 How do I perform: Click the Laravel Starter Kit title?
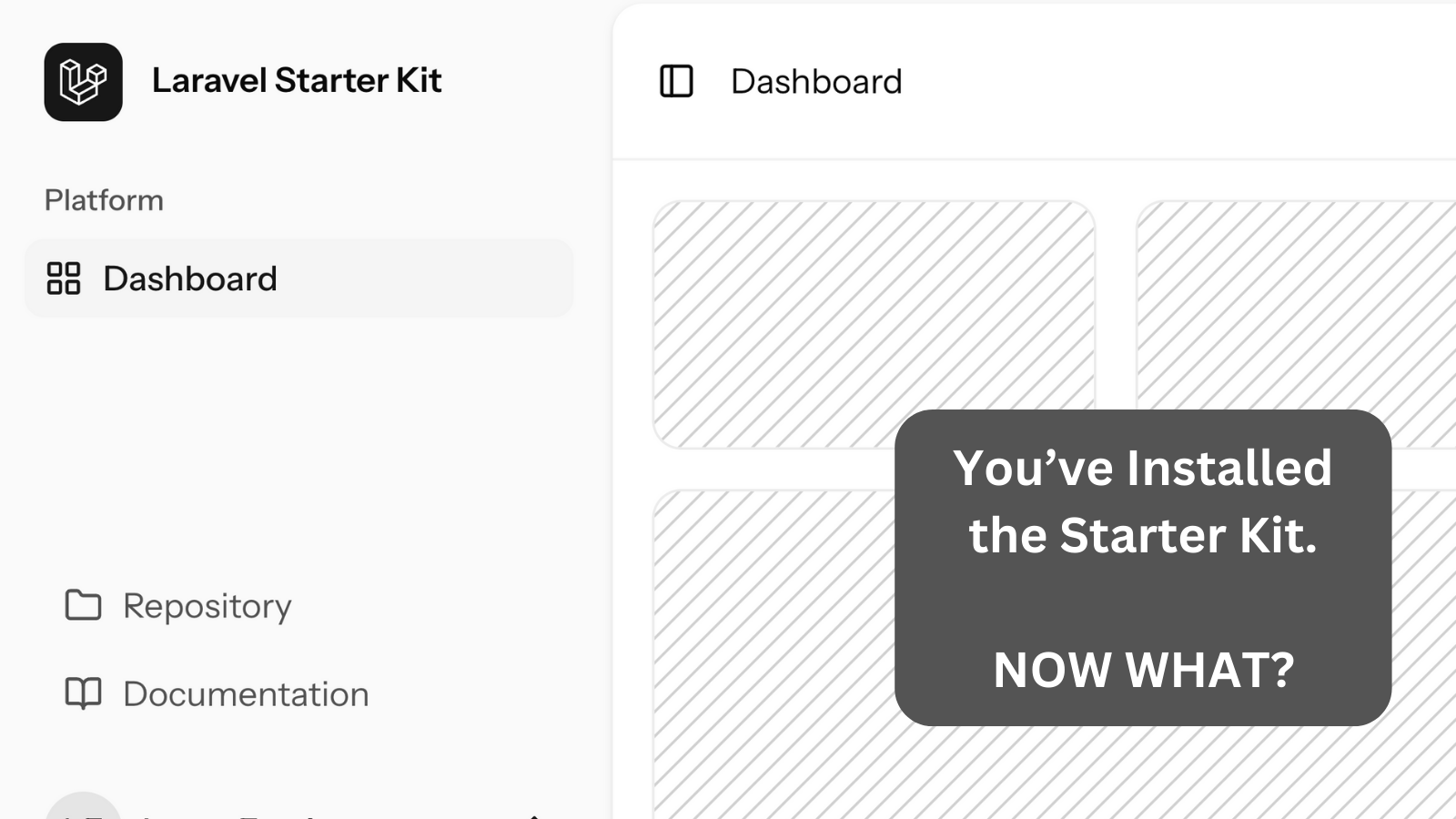pyautogui.click(x=297, y=80)
